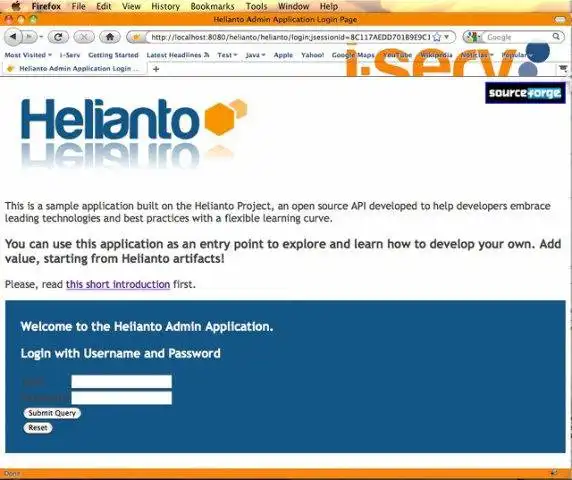Open the Google search engine icon
Image resolution: width=572 pixels, height=480 pixels.
click(x=472, y=37)
